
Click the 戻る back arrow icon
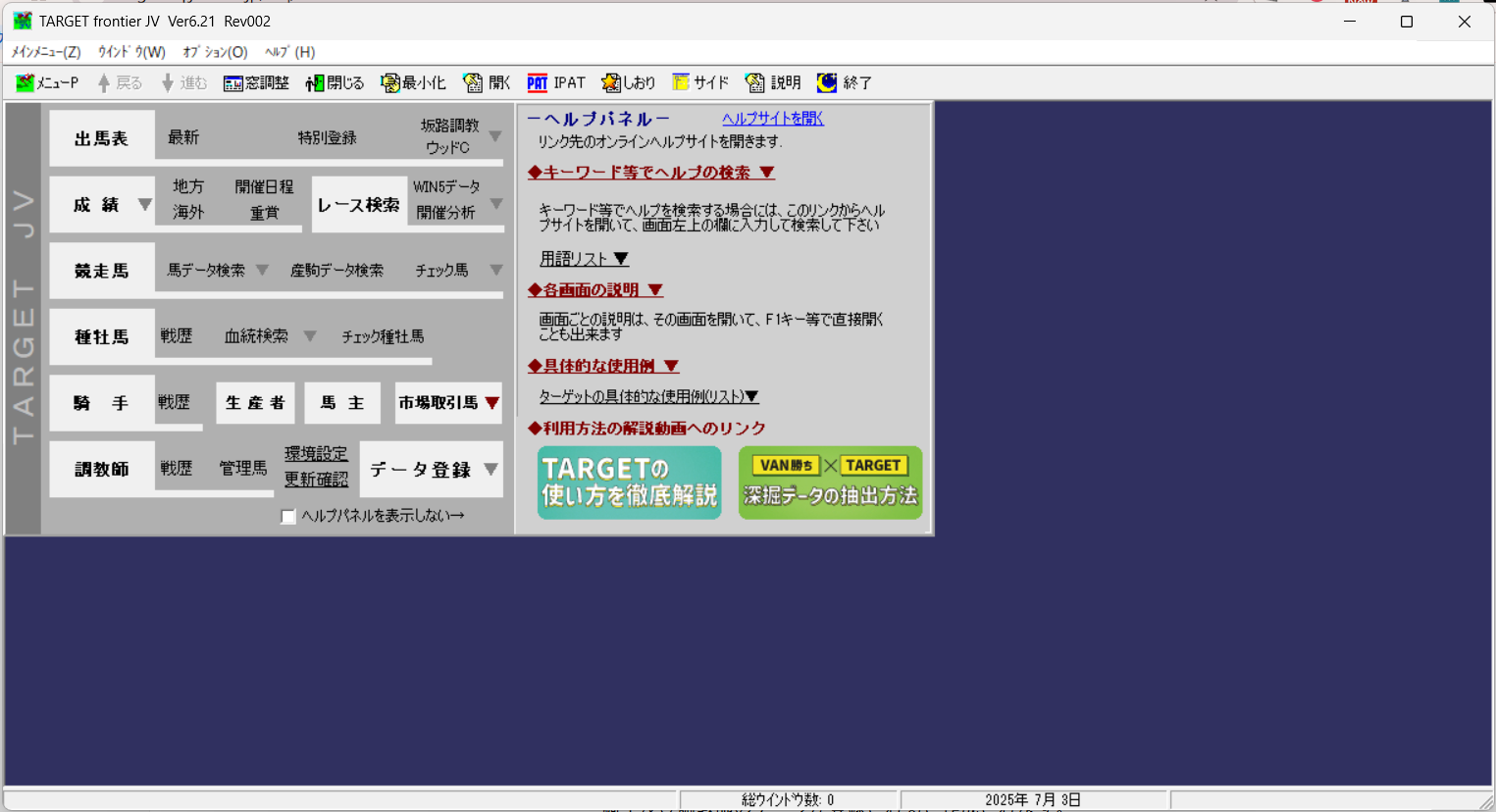click(104, 83)
